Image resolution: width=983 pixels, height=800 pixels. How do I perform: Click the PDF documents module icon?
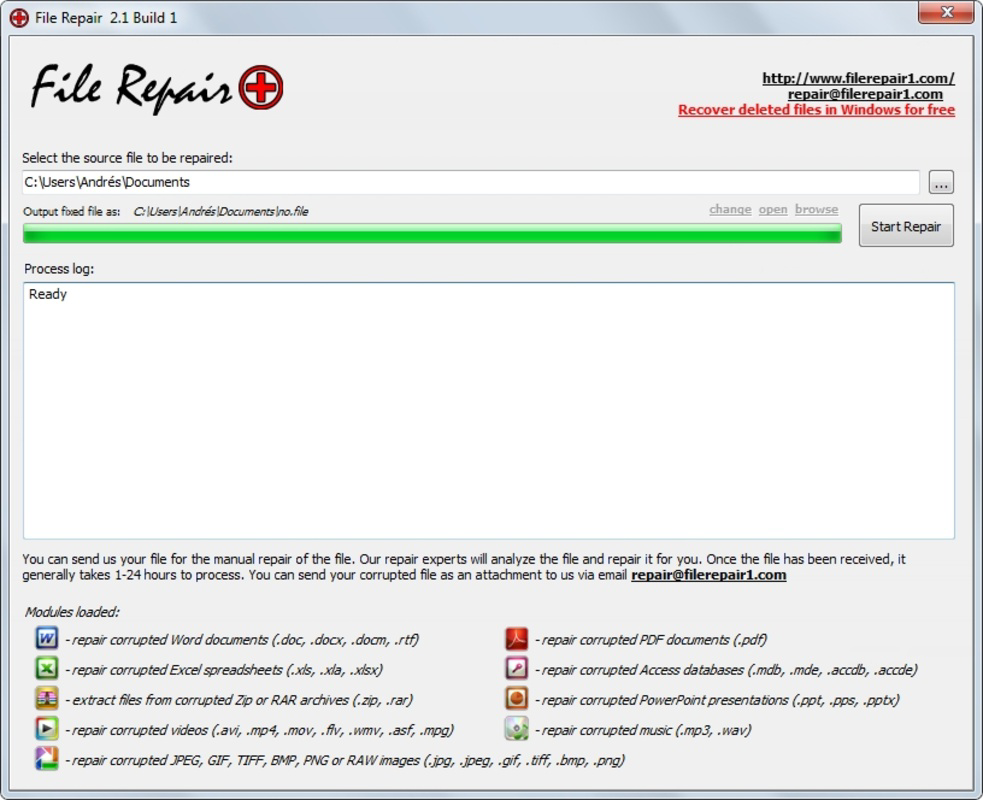tap(517, 639)
